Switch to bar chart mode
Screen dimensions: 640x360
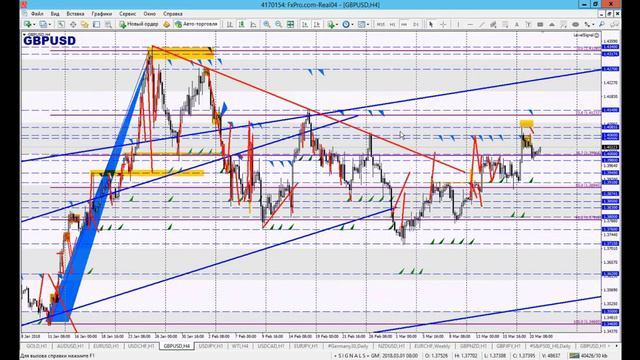[x=230, y=24]
